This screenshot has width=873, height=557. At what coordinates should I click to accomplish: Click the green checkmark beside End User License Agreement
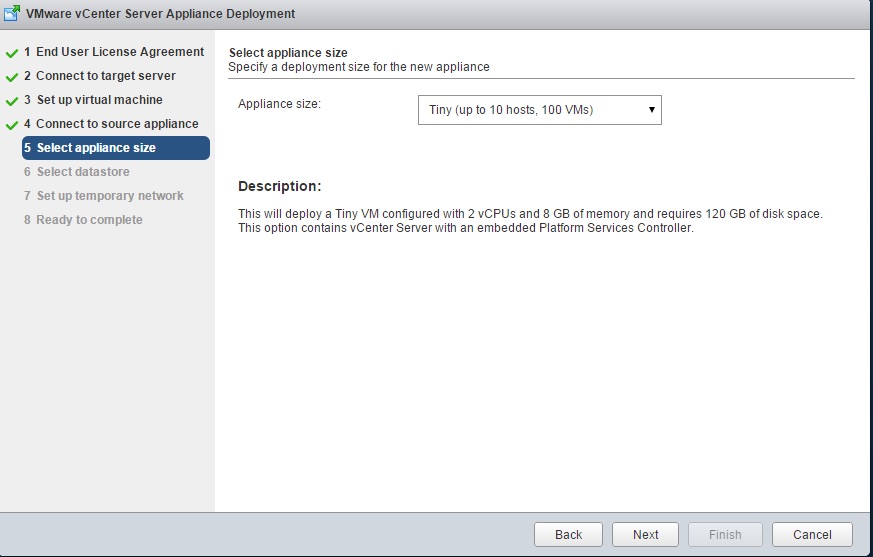coord(12,52)
